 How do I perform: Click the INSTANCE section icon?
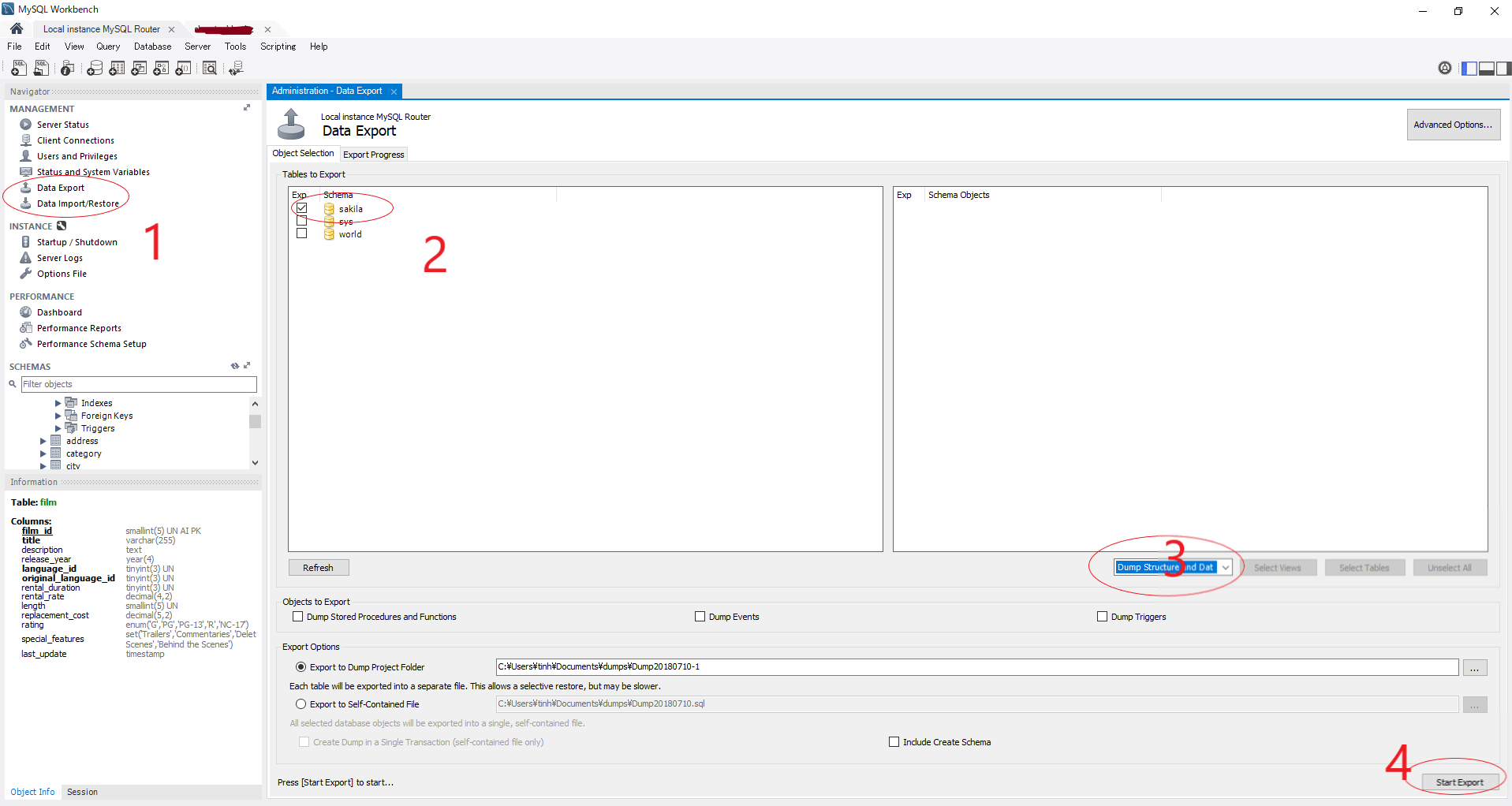click(62, 226)
